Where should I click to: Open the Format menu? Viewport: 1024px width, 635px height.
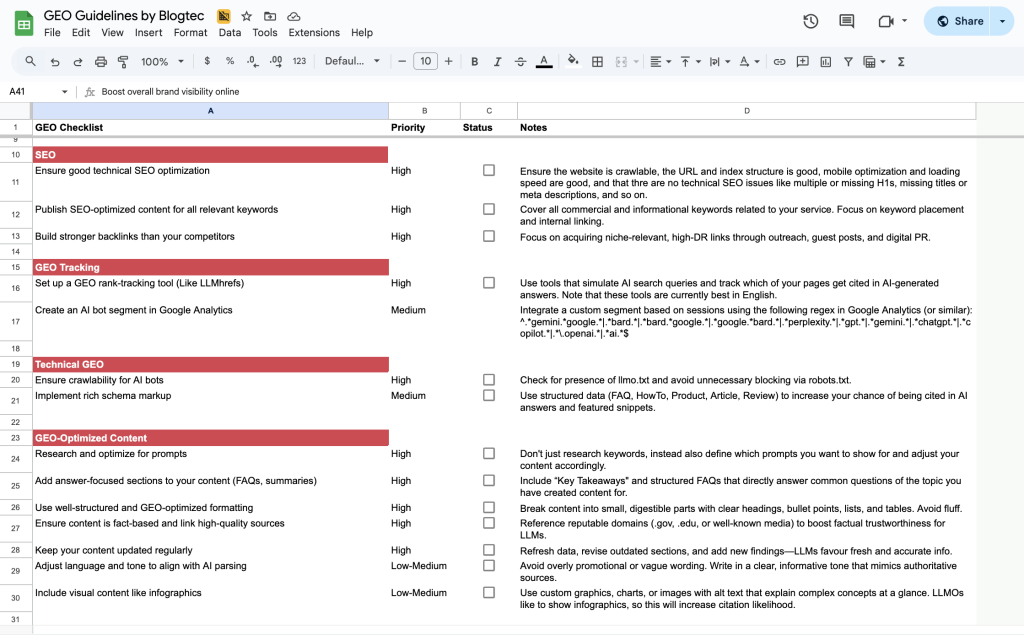190,33
